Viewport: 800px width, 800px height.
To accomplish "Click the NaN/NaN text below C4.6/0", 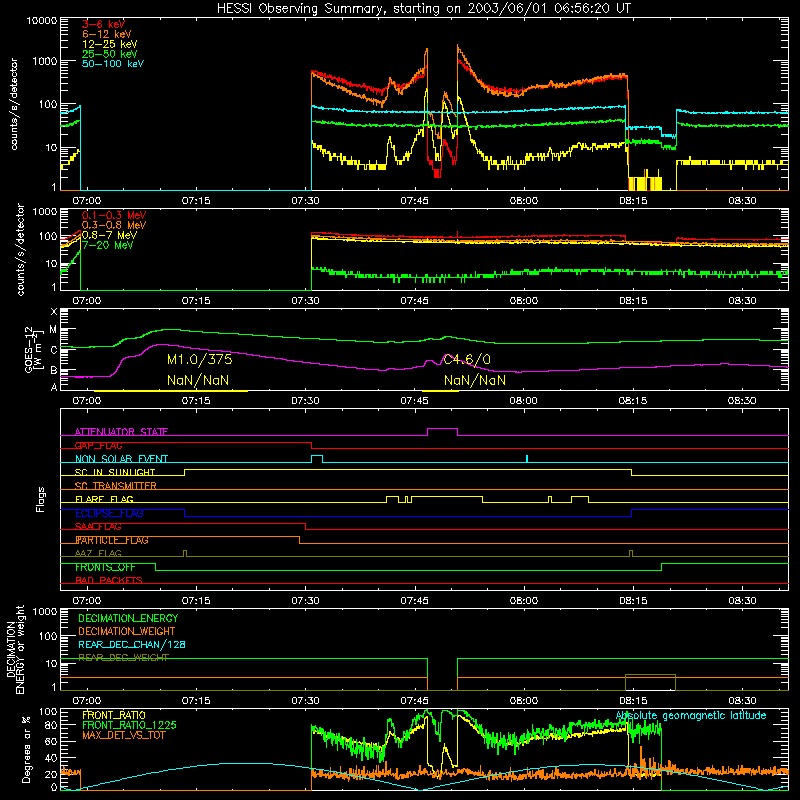I will 474,380.
